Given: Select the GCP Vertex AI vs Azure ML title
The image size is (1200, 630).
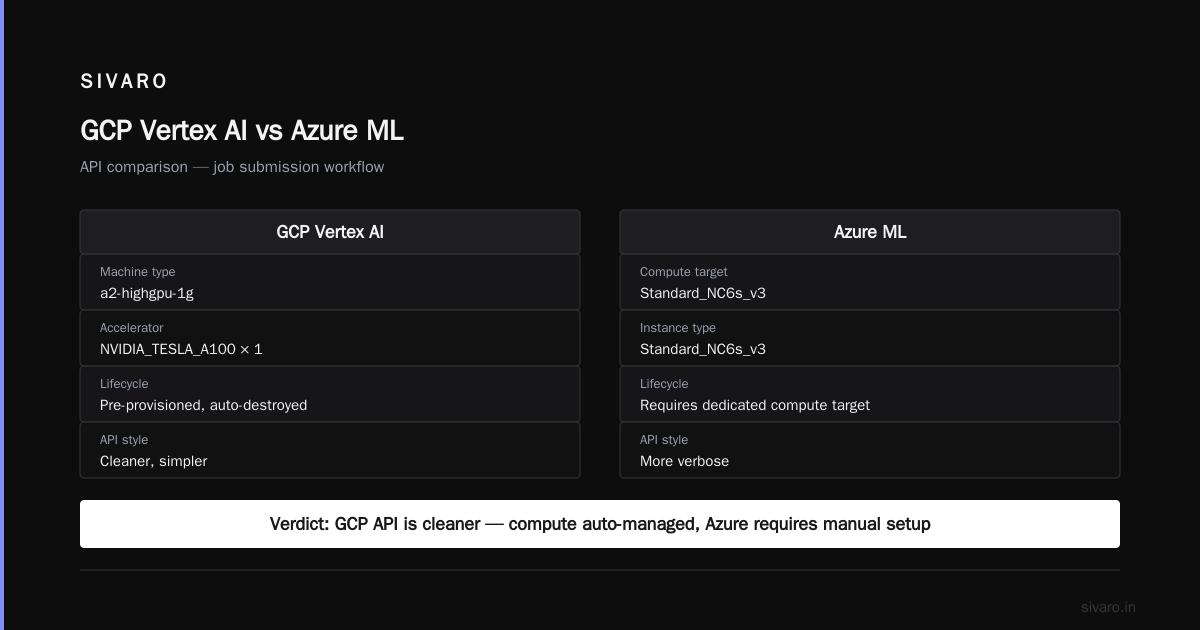Looking at the screenshot, I should (242, 131).
